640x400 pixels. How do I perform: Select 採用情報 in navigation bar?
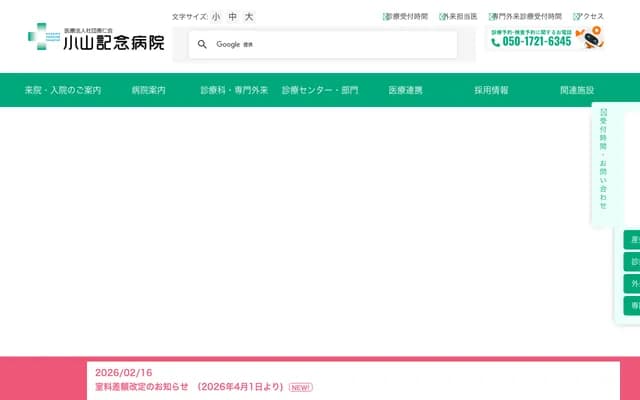(491, 90)
